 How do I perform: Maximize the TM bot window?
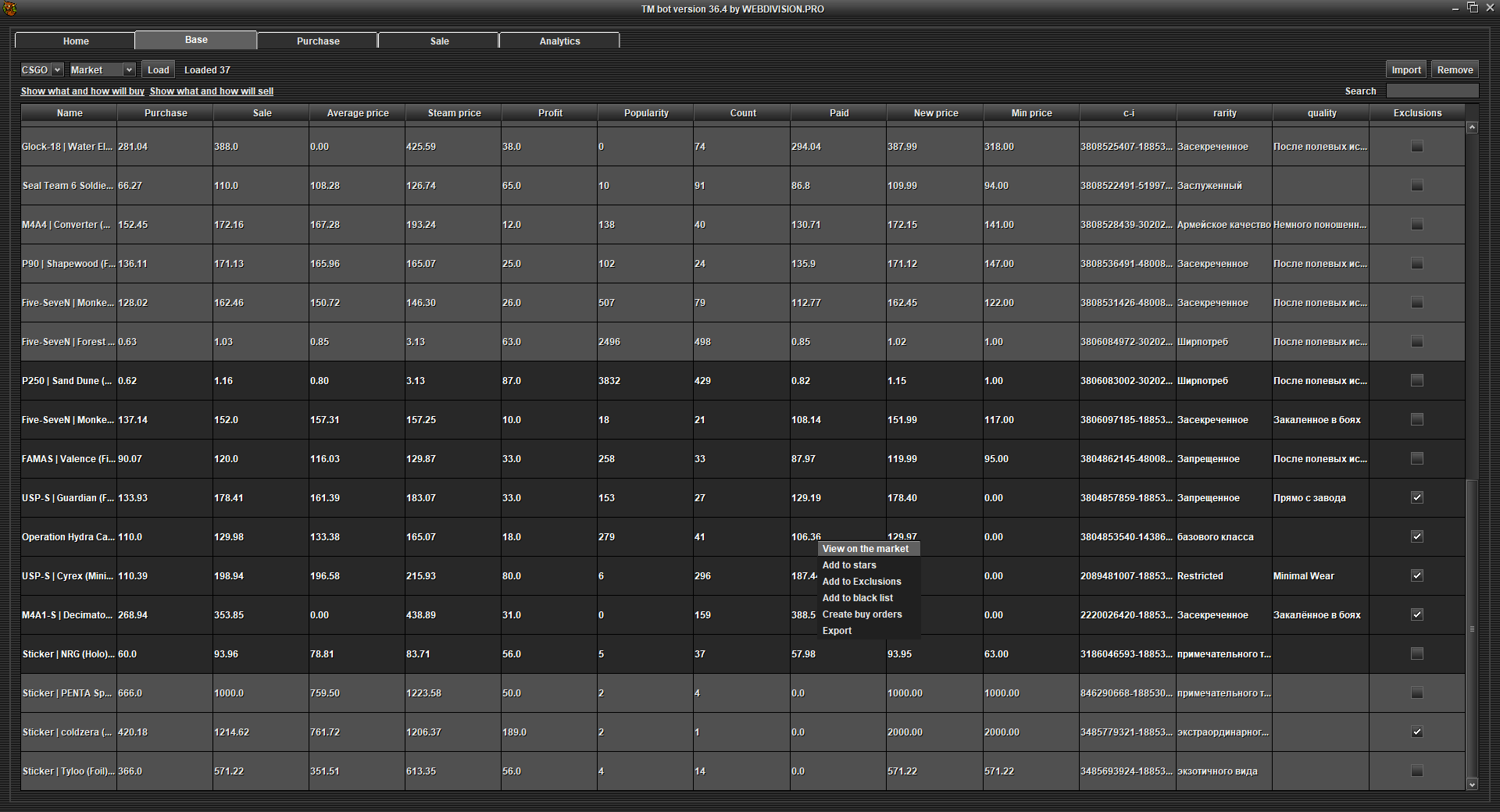click(x=1473, y=8)
